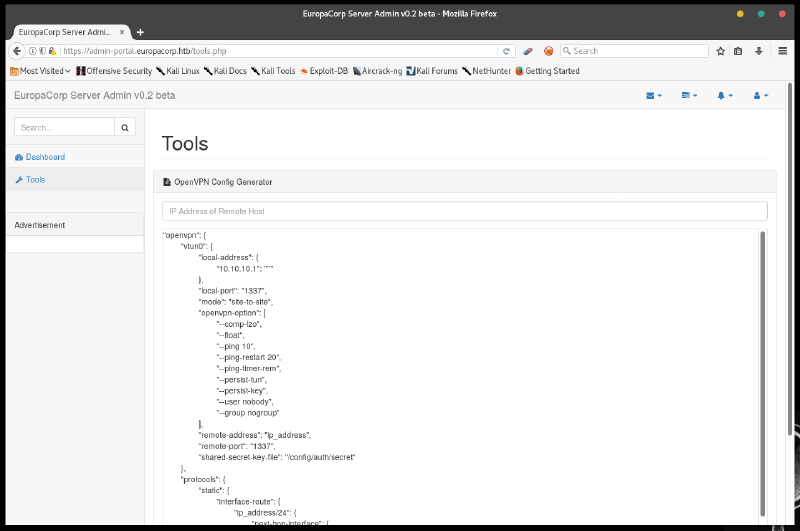The width and height of the screenshot is (800, 531).
Task: Open the Firefox hamburger menu
Action: point(783,51)
